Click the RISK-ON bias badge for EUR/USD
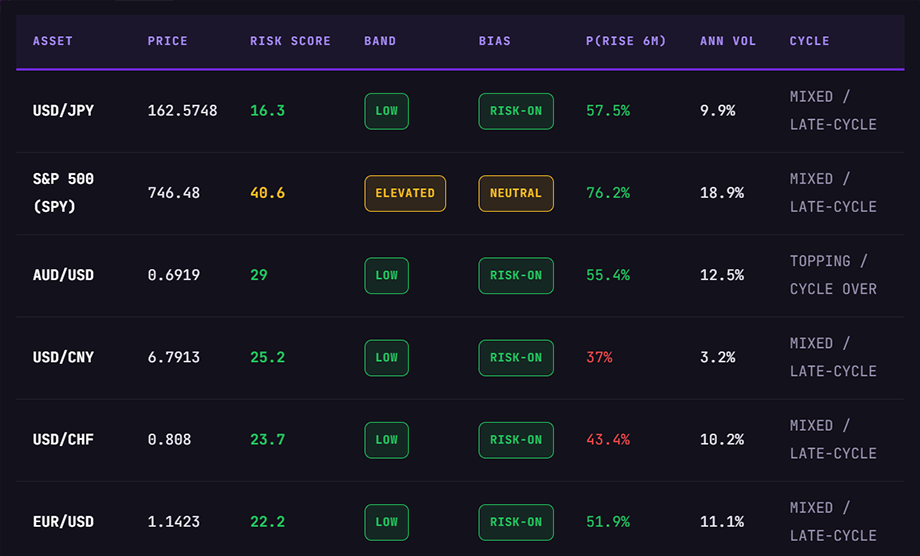Viewport: 920px width, 556px height. tap(516, 522)
